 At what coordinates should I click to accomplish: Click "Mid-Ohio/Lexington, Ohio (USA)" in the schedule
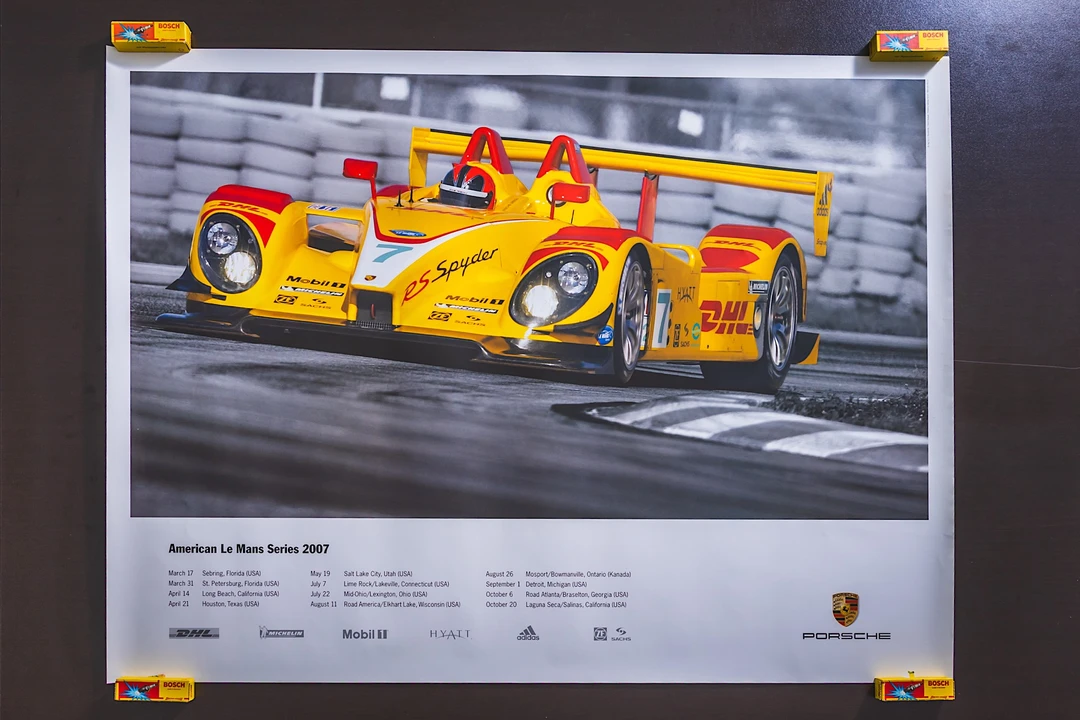[386, 594]
